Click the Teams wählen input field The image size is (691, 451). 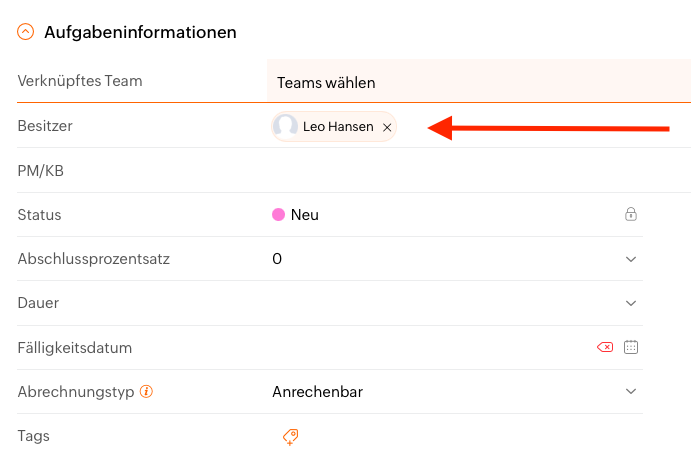479,82
